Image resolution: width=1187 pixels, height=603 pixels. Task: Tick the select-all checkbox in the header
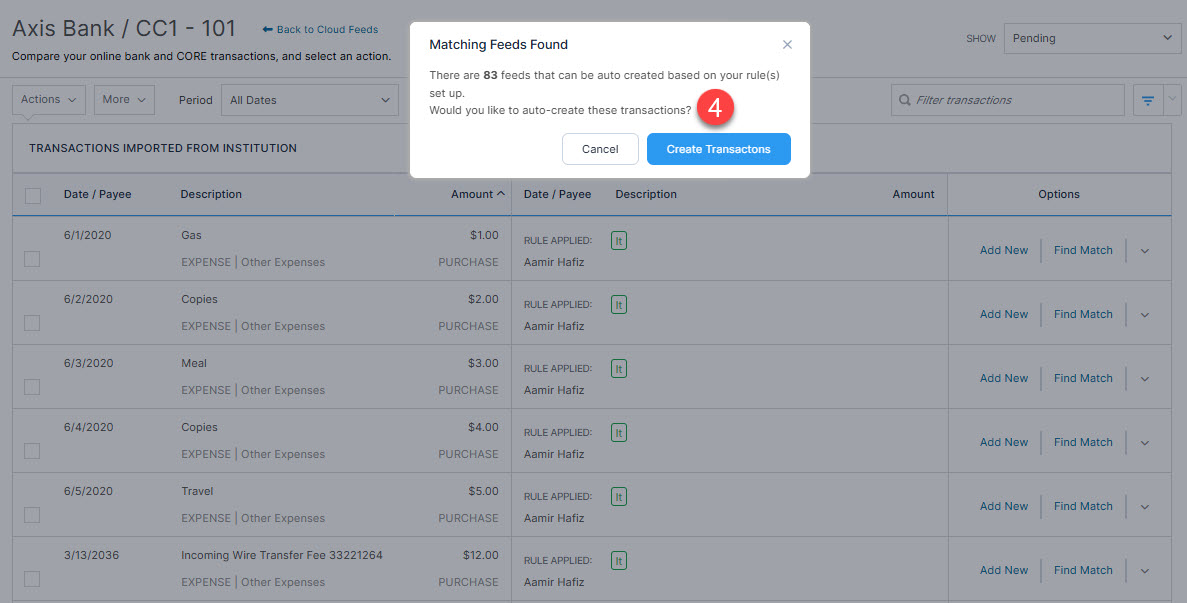tap(33, 195)
